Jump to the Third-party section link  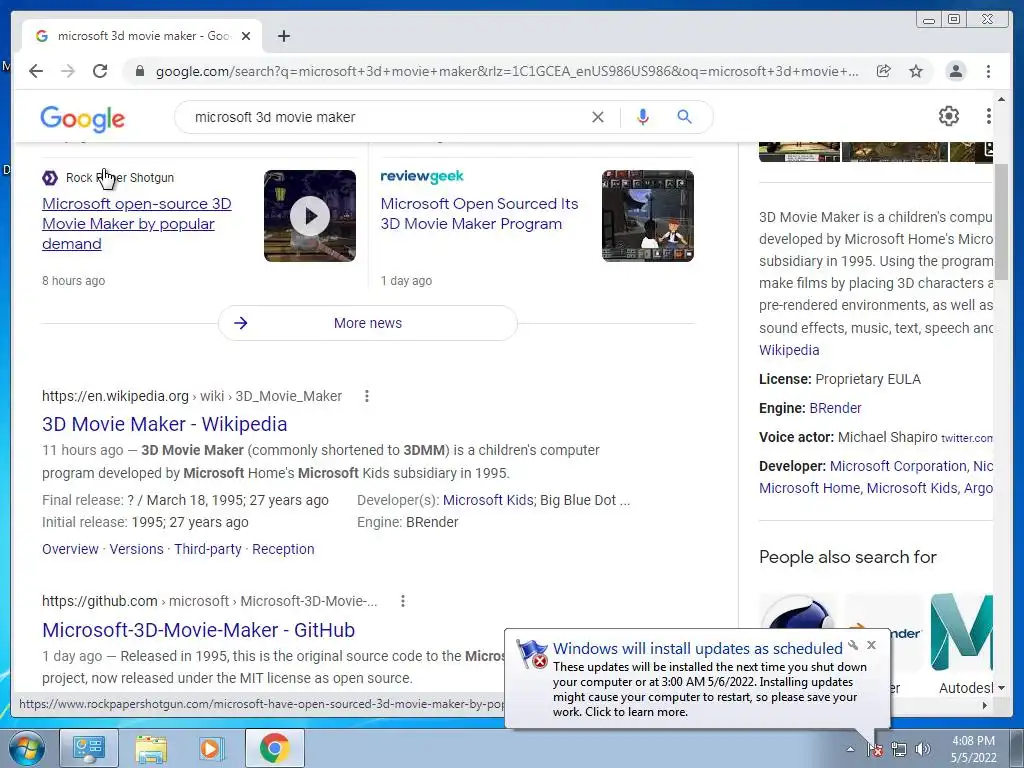click(208, 549)
